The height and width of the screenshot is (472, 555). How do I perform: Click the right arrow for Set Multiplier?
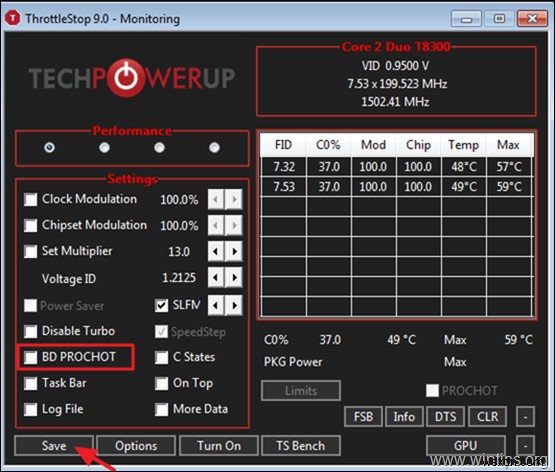tap(234, 252)
